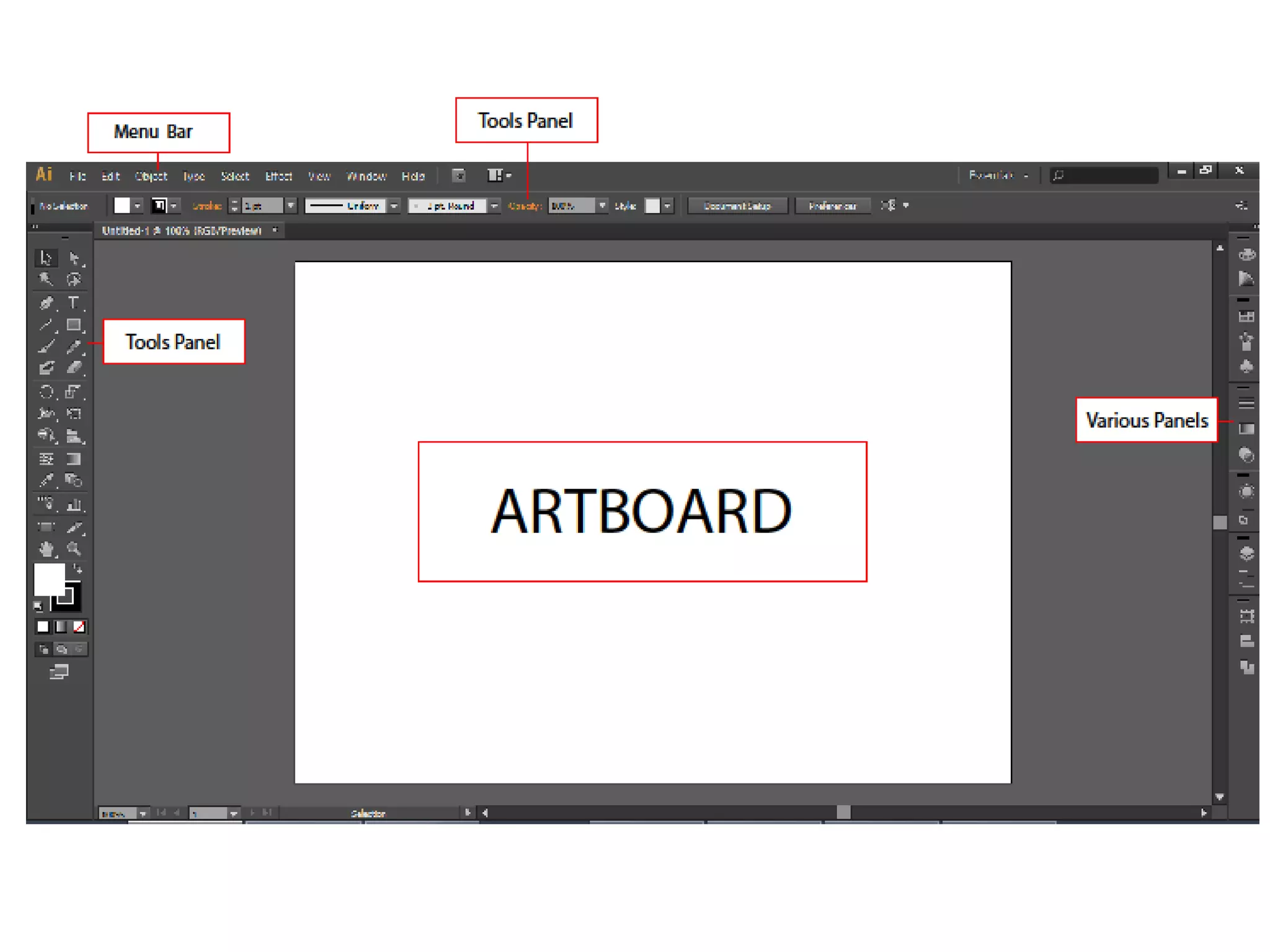Click the Preferences button
This screenshot has height=952, width=1270.
pos(832,206)
